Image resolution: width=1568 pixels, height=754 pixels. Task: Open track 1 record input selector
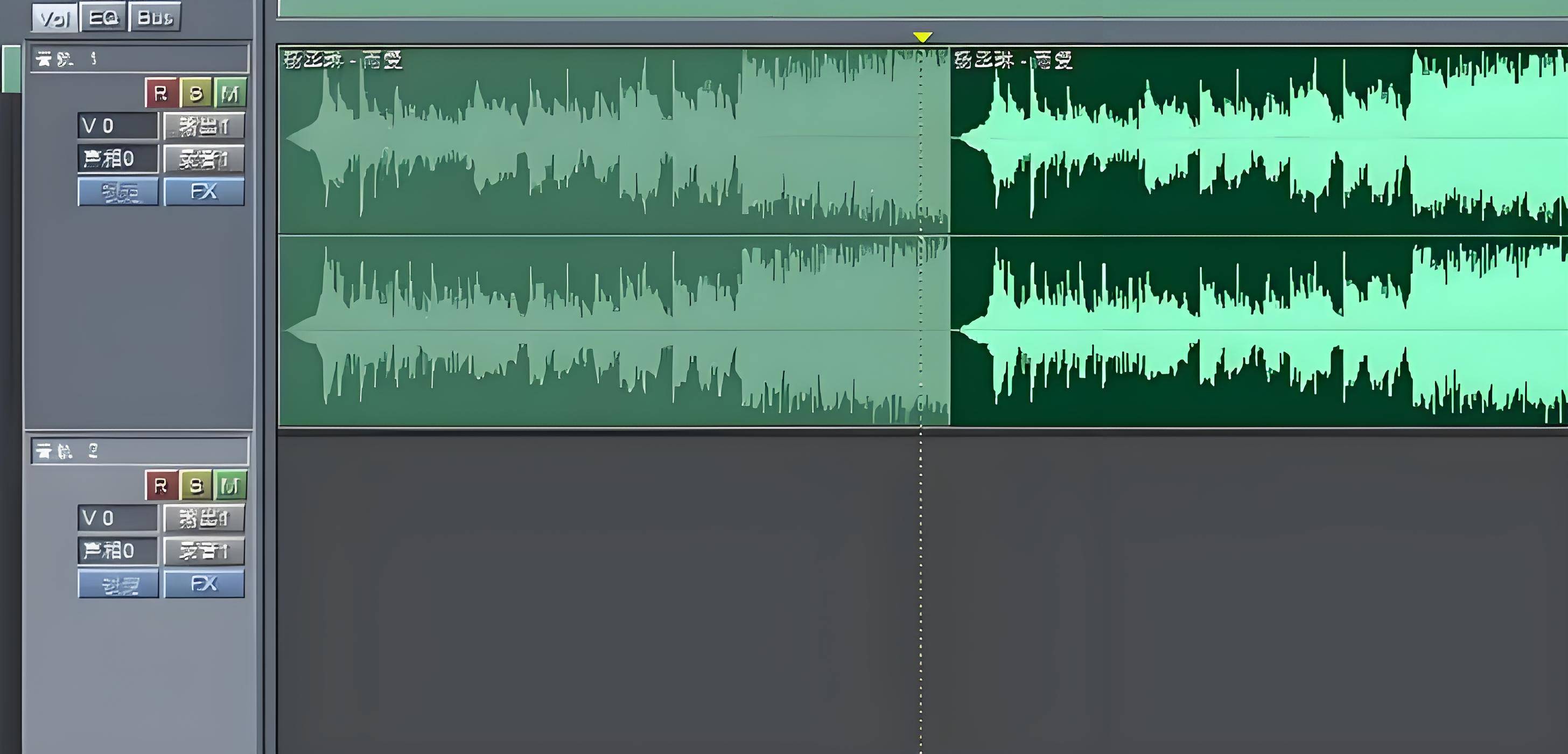click(x=204, y=159)
